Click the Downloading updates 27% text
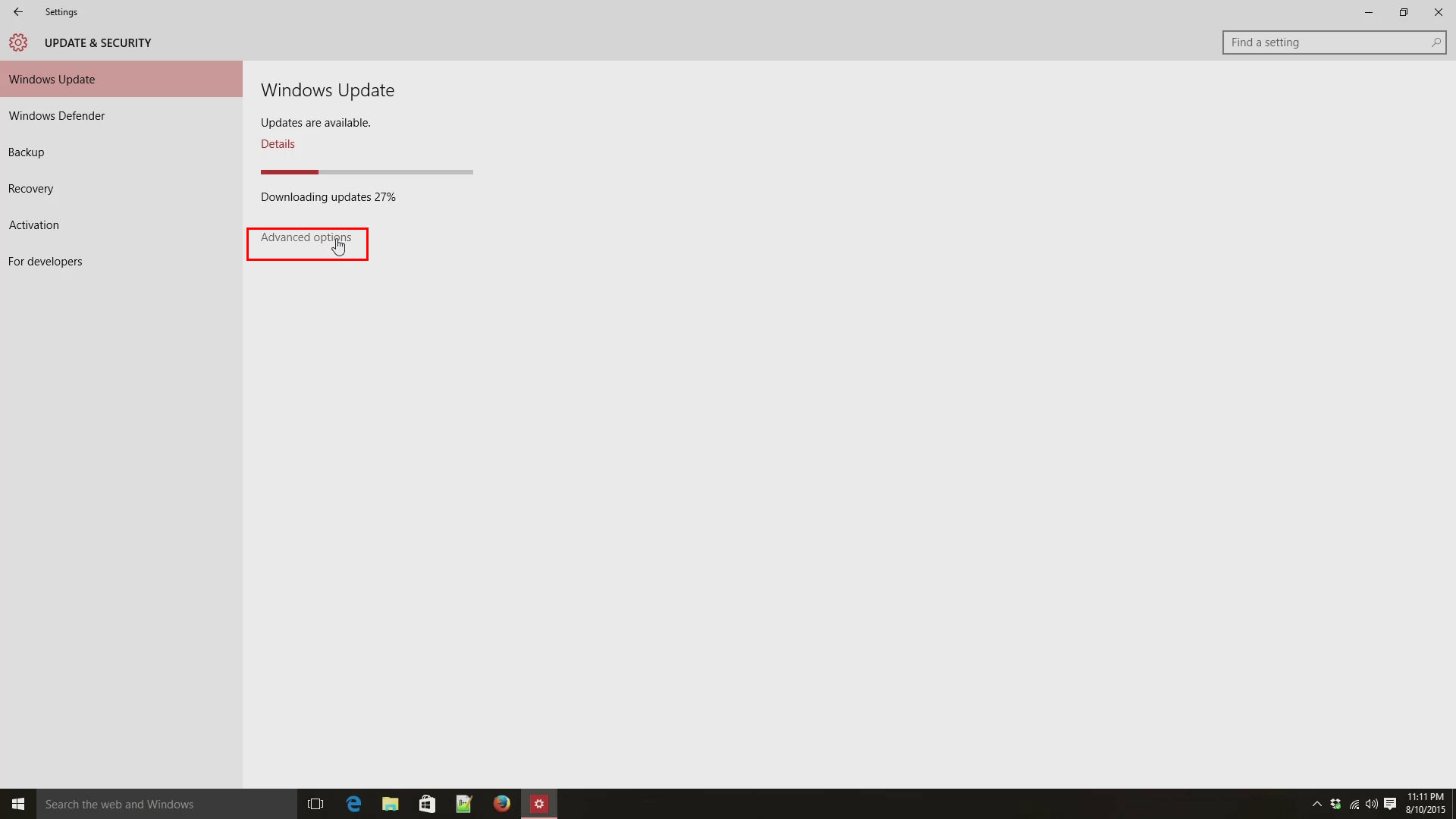 pos(328,197)
